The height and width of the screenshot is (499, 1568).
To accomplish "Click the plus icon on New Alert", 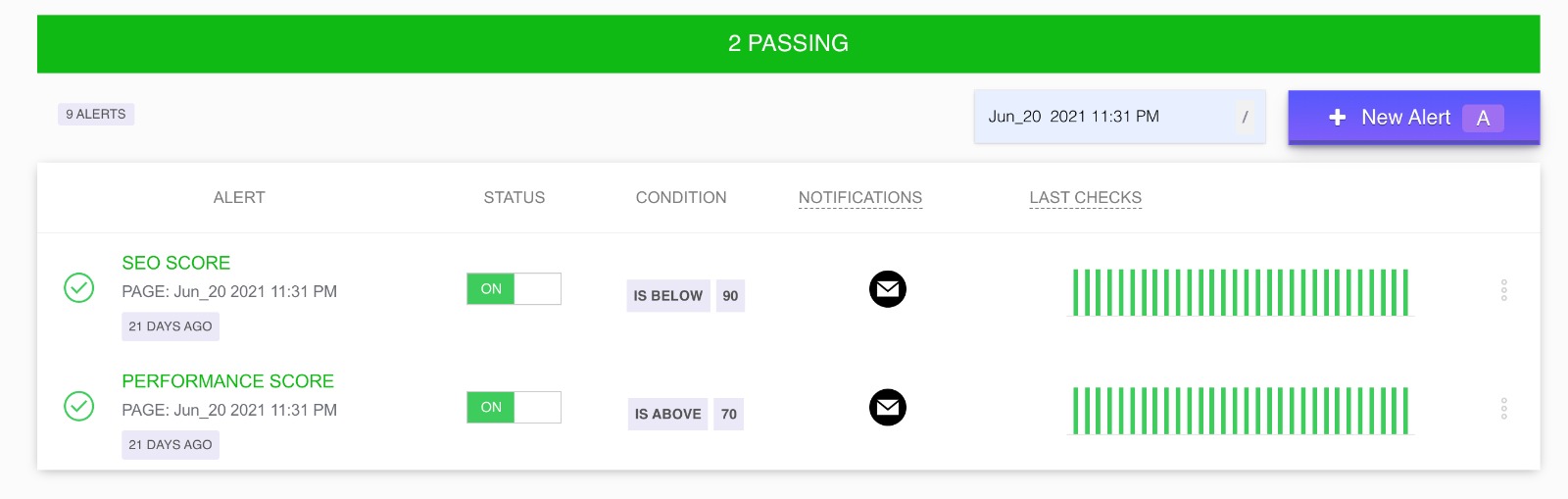I will coord(1337,118).
